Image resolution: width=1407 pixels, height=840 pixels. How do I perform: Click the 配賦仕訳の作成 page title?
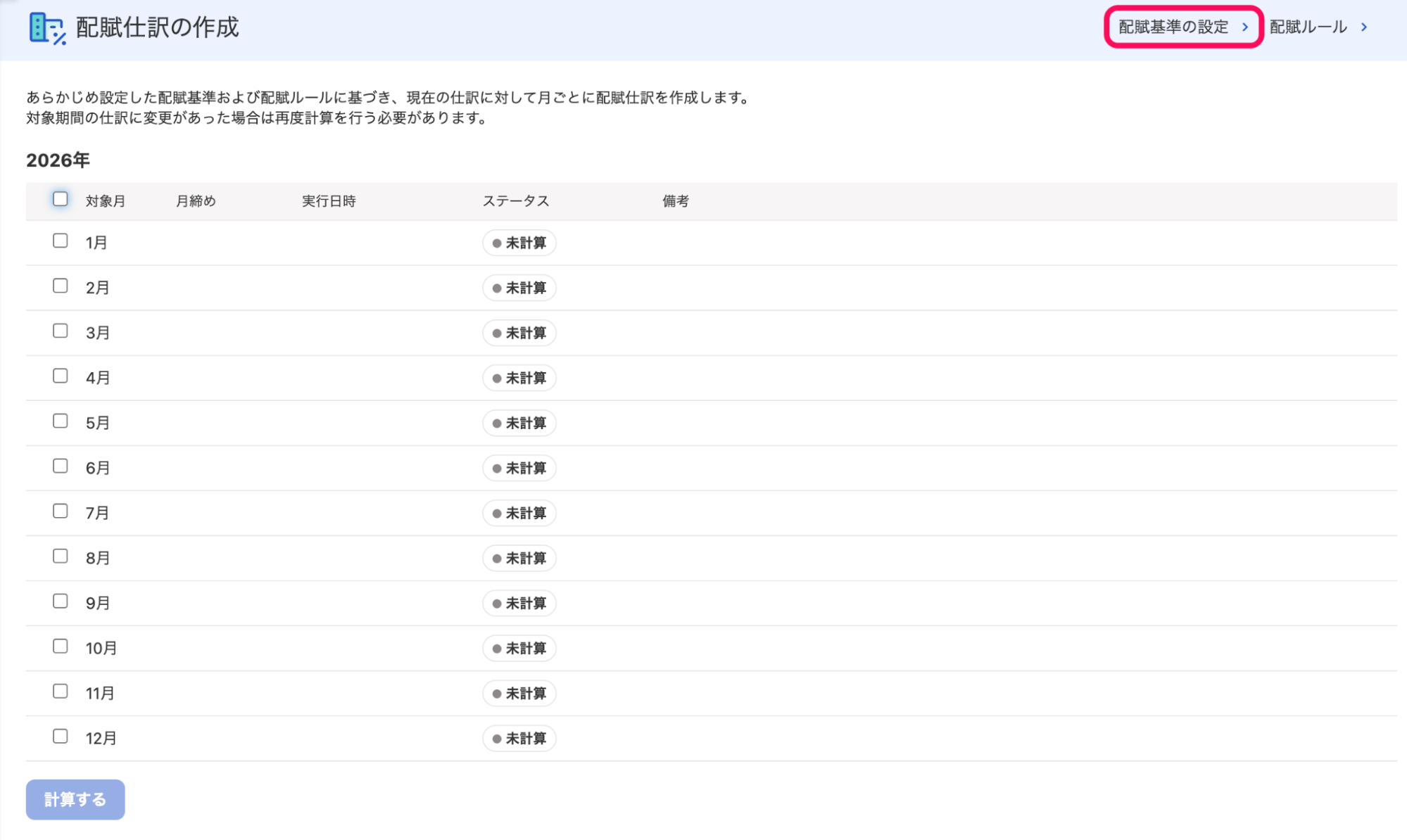pos(158,27)
